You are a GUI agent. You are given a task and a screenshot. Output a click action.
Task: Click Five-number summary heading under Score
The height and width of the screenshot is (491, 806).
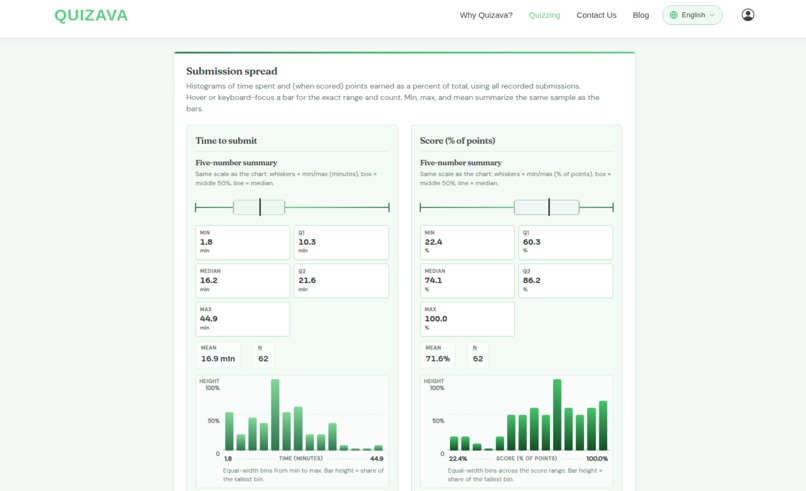(x=461, y=162)
